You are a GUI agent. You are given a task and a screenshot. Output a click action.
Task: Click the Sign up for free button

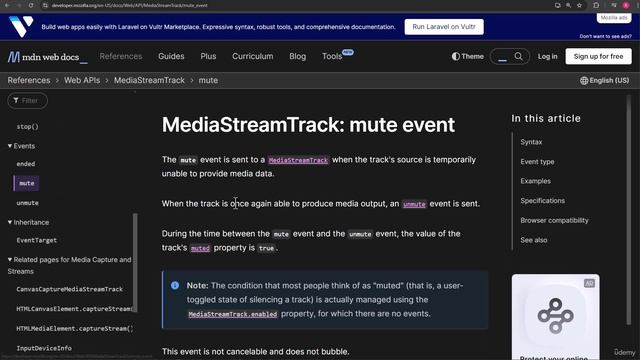598,56
